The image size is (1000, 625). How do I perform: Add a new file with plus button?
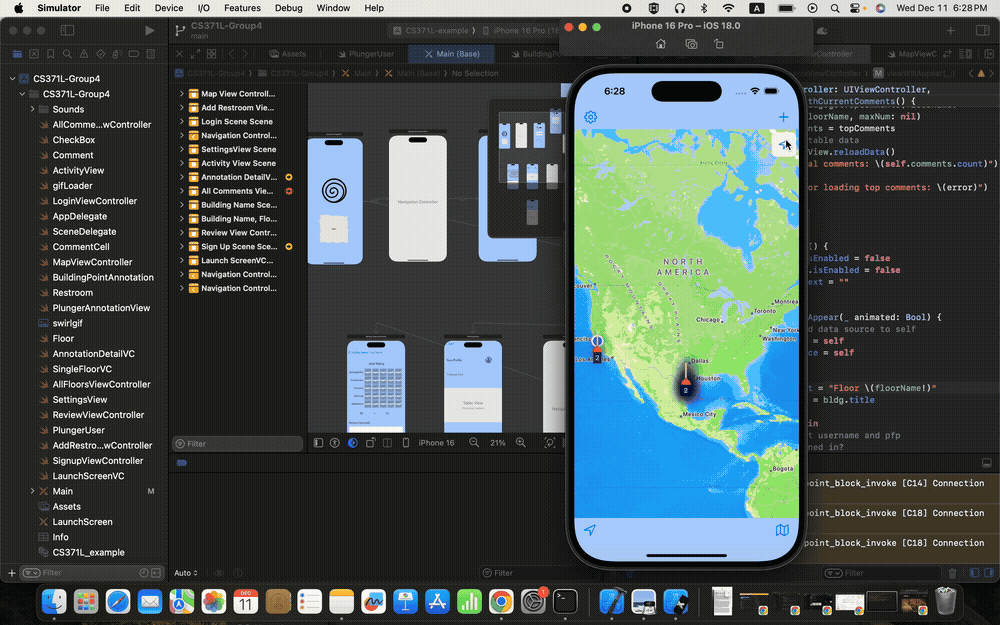pyautogui.click(x=11, y=573)
